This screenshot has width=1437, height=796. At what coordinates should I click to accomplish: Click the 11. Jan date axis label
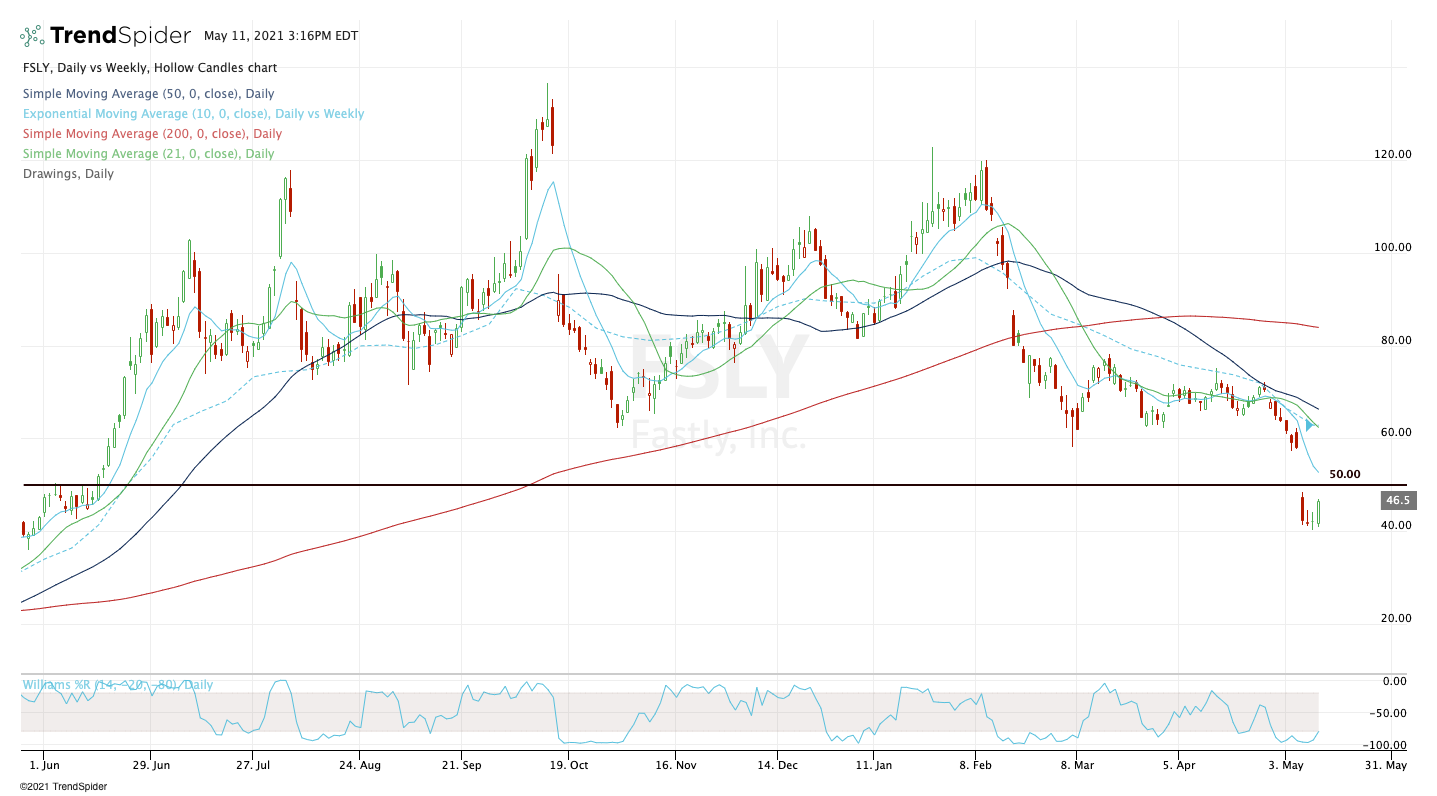pyautogui.click(x=873, y=765)
